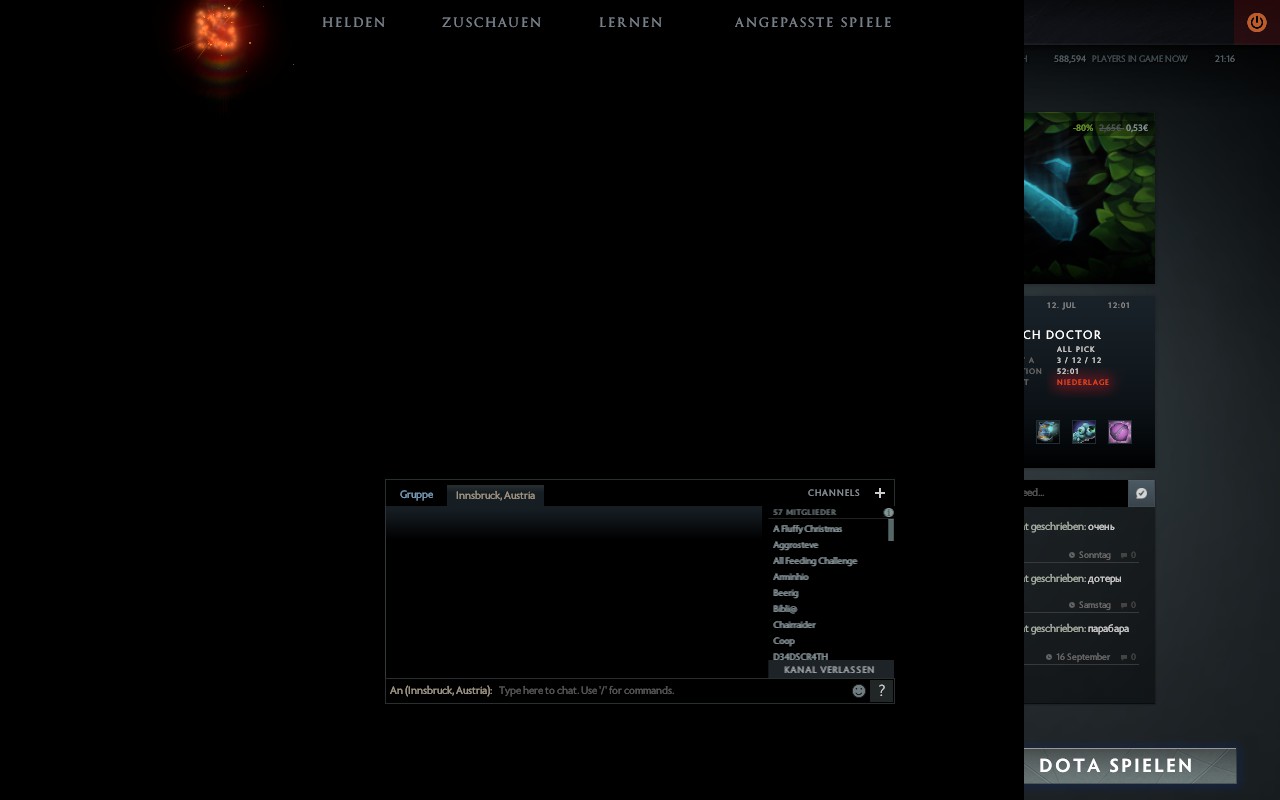
Task: Select the Innsbruck, Austria chat tab
Action: 495,495
